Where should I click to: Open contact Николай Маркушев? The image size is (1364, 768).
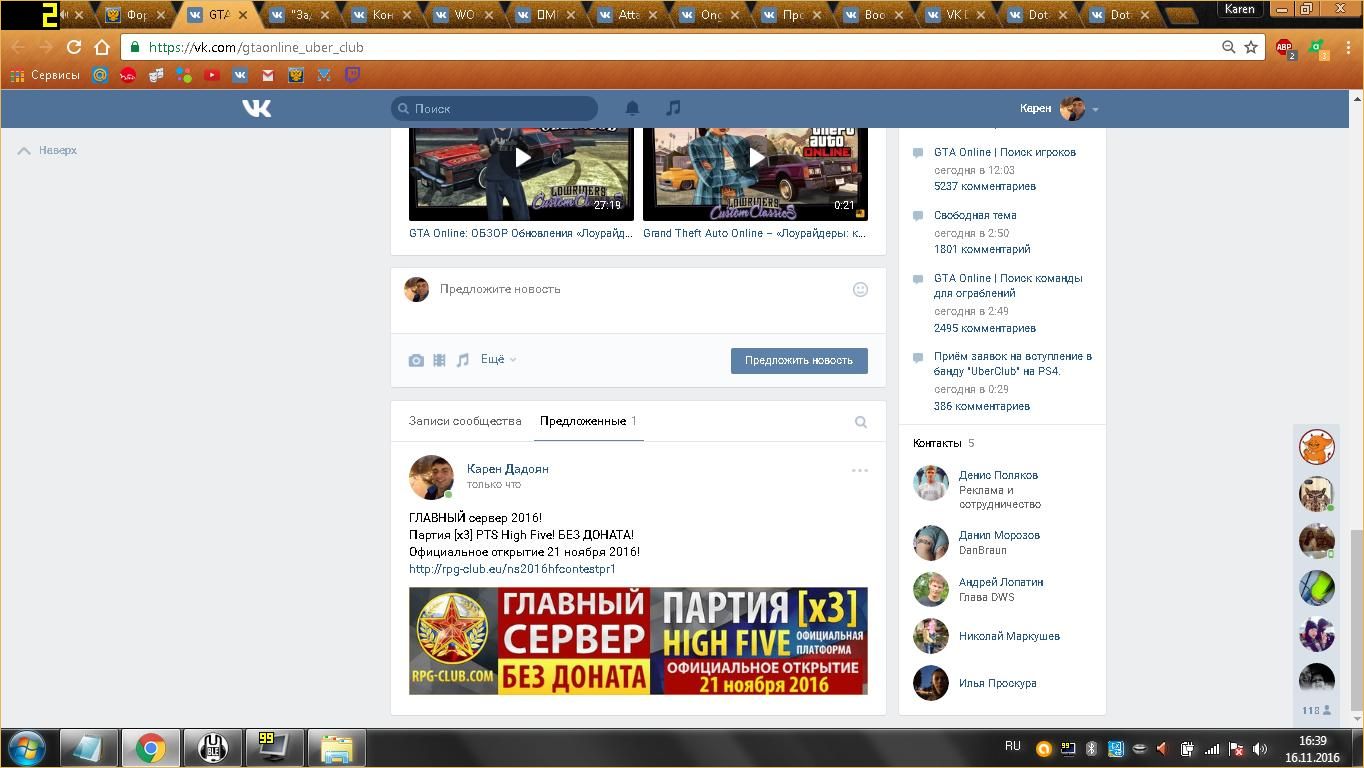click(x=1009, y=636)
